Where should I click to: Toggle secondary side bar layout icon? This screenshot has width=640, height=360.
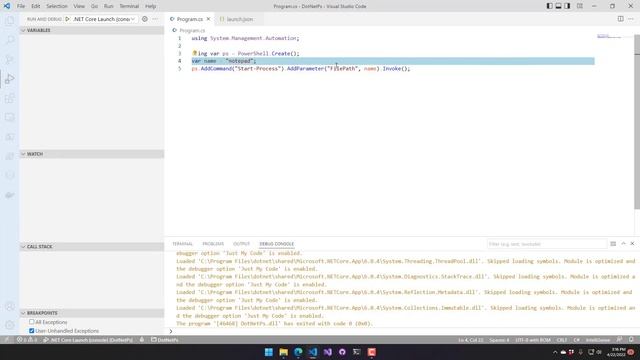tap(567, 6)
